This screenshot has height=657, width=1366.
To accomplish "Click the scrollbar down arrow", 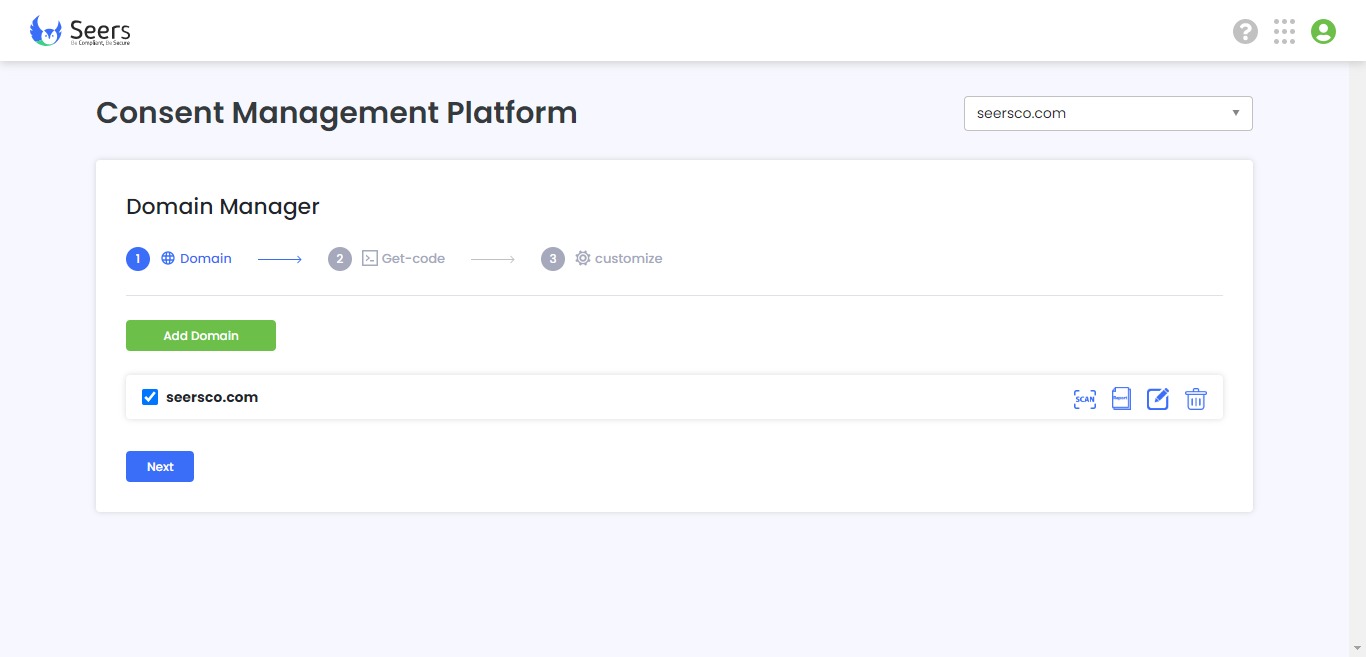I will tap(1358, 649).
